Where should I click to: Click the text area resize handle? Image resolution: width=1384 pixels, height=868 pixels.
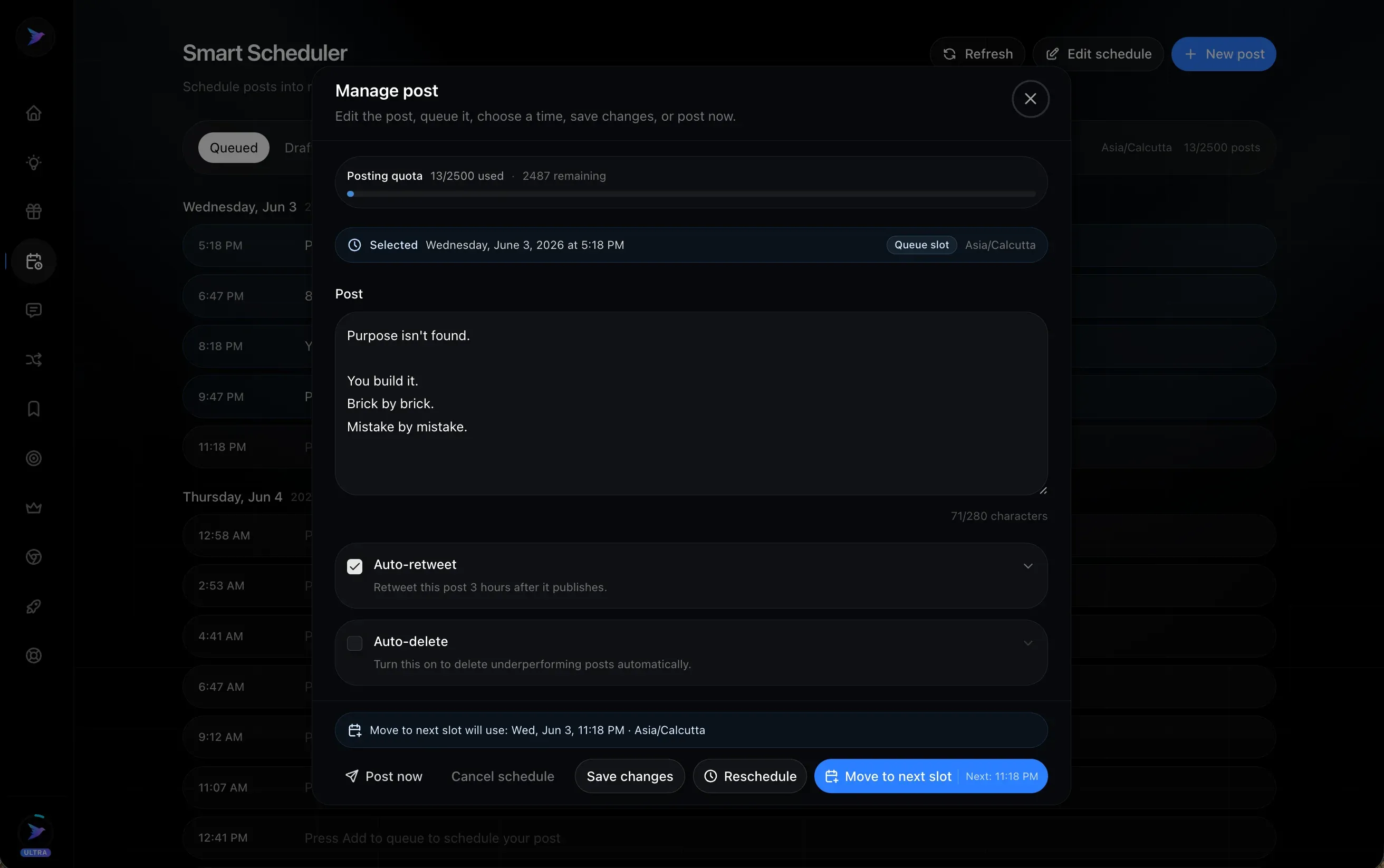1043,490
